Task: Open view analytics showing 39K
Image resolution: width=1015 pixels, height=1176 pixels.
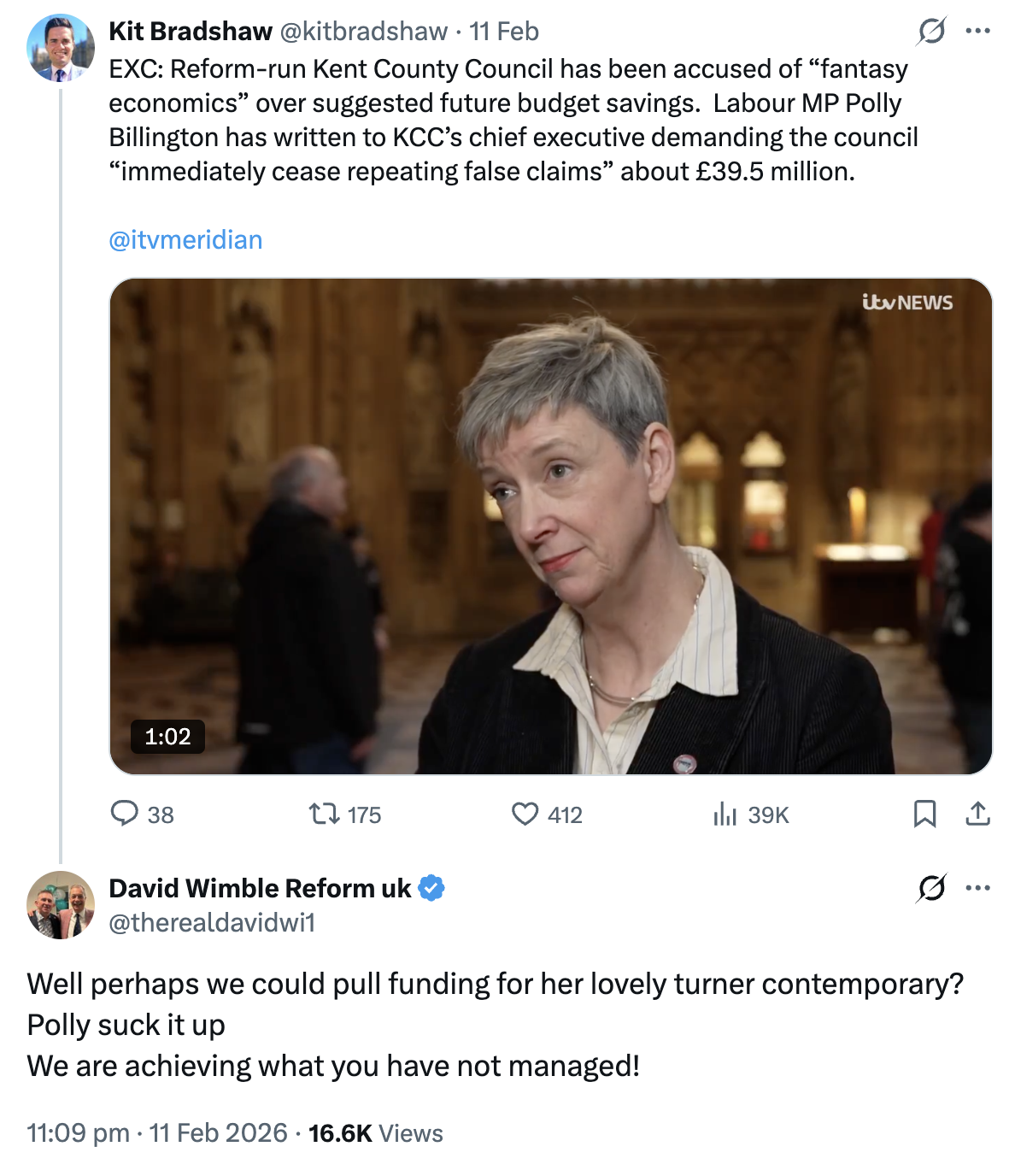Action: point(725,814)
